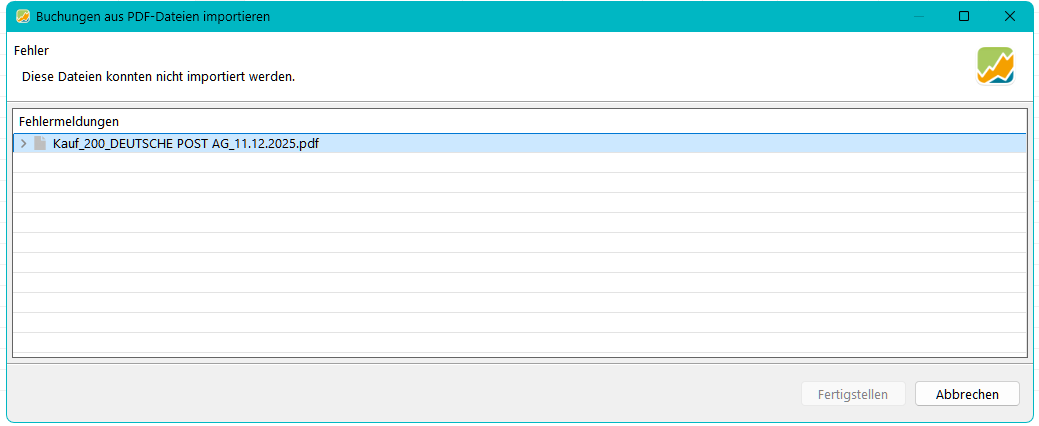Open the window menu via title bar icon
Viewport: 1039px width, 426px height.
[x=22, y=17]
